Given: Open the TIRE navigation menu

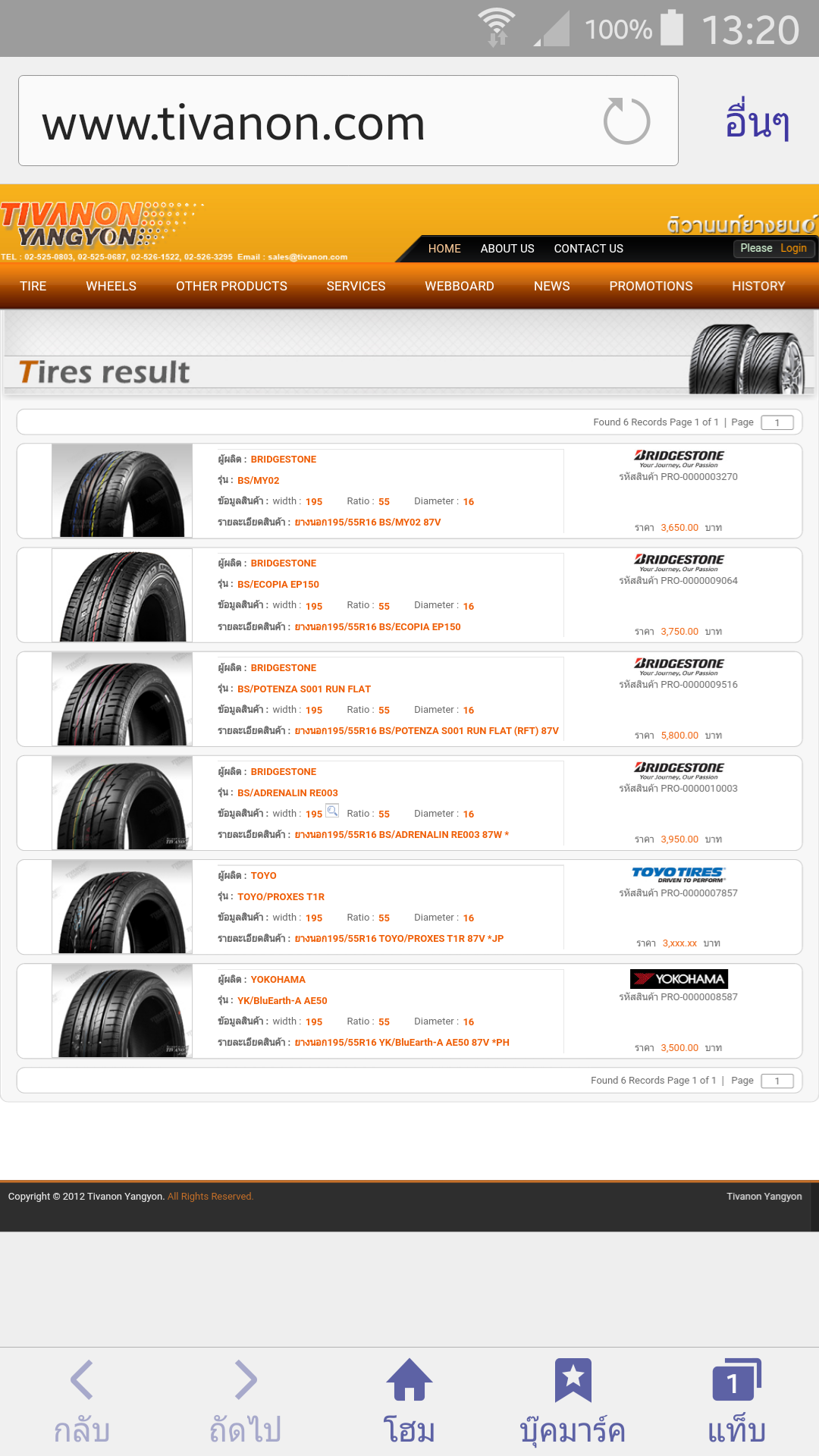Looking at the screenshot, I should [33, 286].
